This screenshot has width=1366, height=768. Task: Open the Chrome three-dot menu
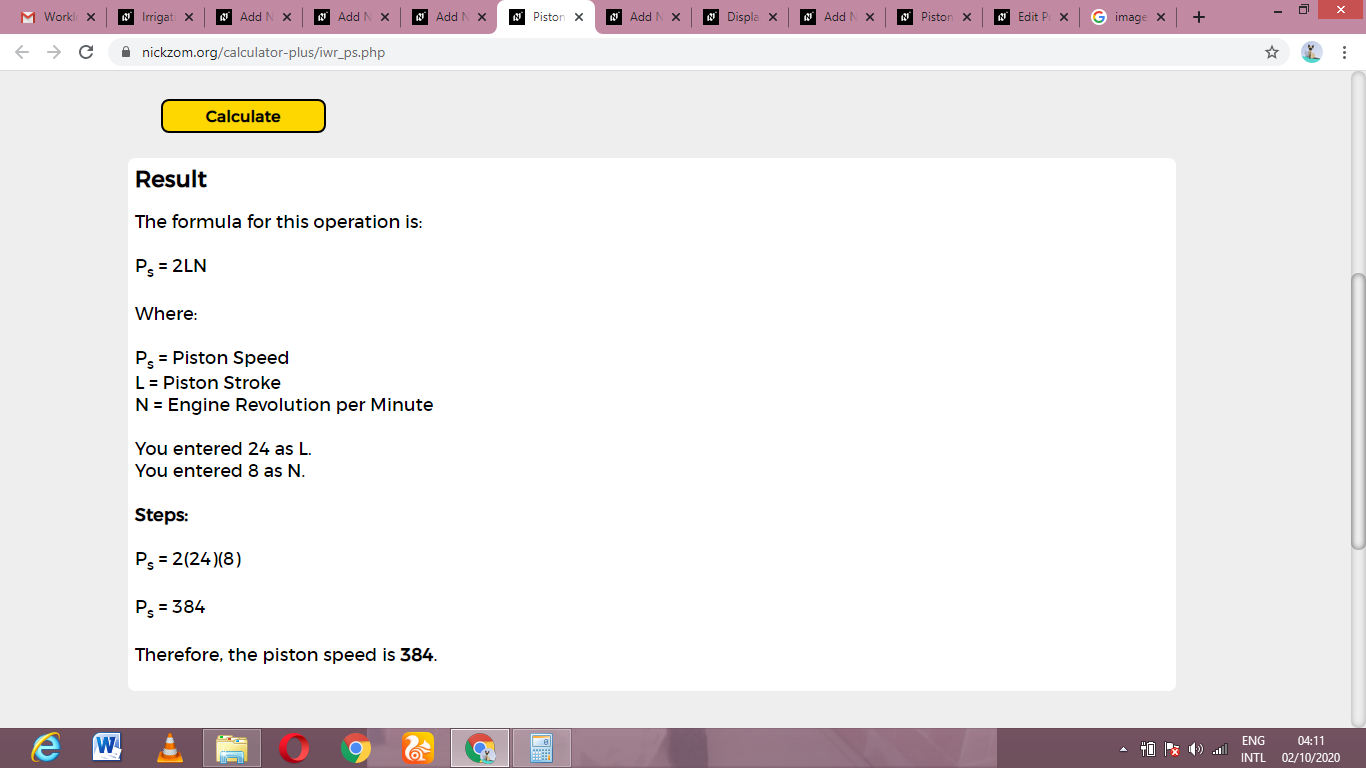coord(1344,52)
